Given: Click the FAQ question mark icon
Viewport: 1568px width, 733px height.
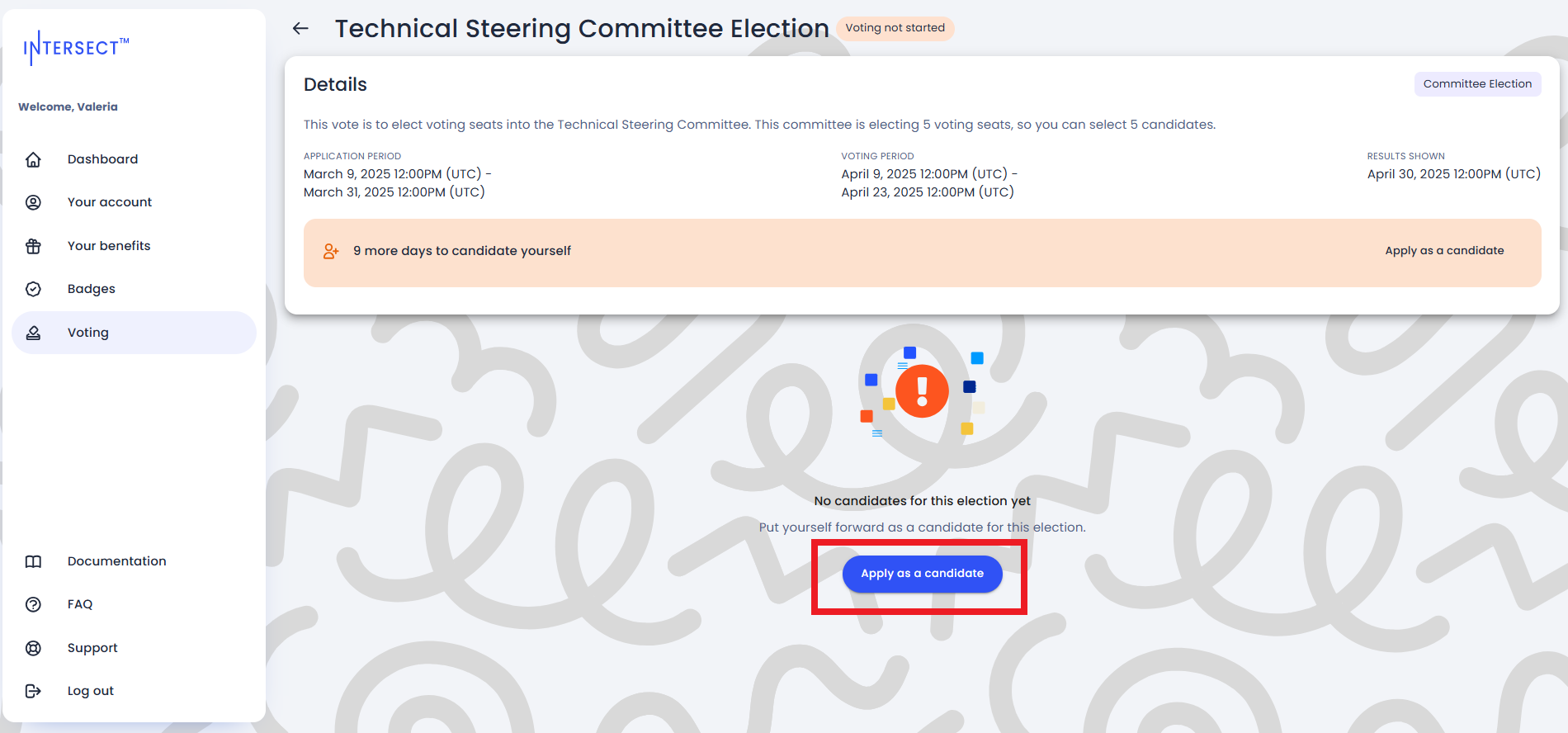Looking at the screenshot, I should [x=33, y=604].
